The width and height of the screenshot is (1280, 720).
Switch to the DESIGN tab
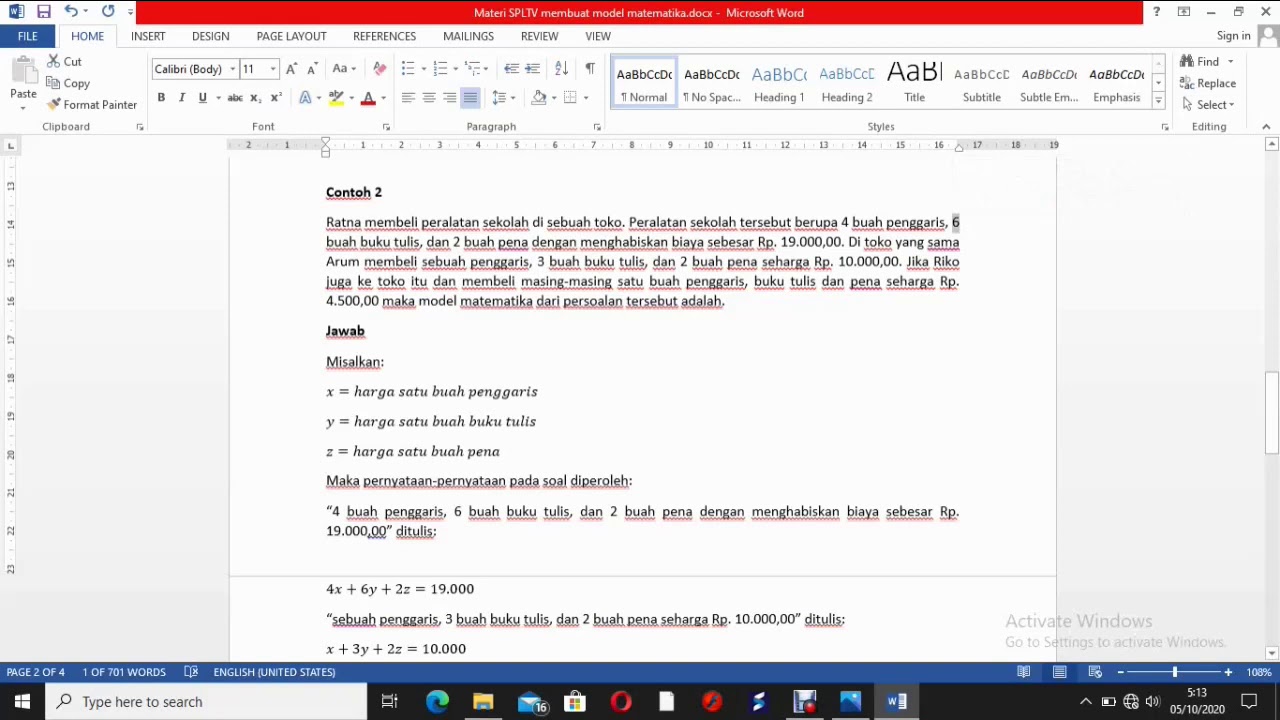pyautogui.click(x=210, y=36)
